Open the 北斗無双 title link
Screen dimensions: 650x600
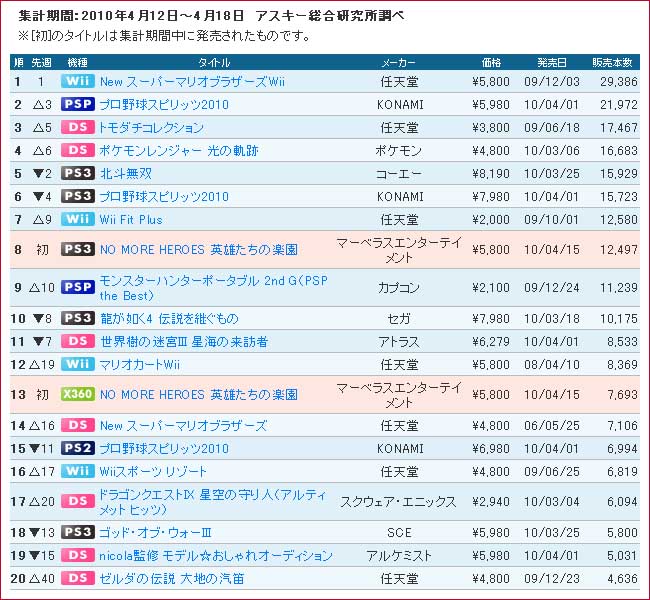tap(126, 173)
